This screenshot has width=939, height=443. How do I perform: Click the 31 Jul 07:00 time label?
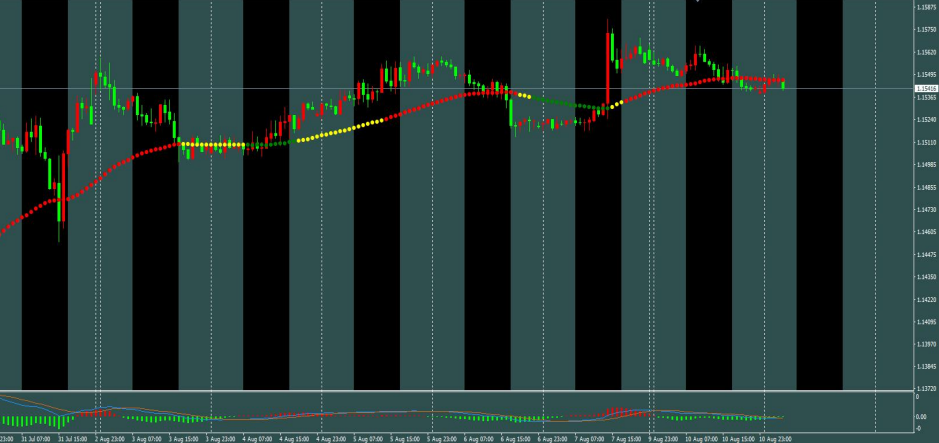34,439
